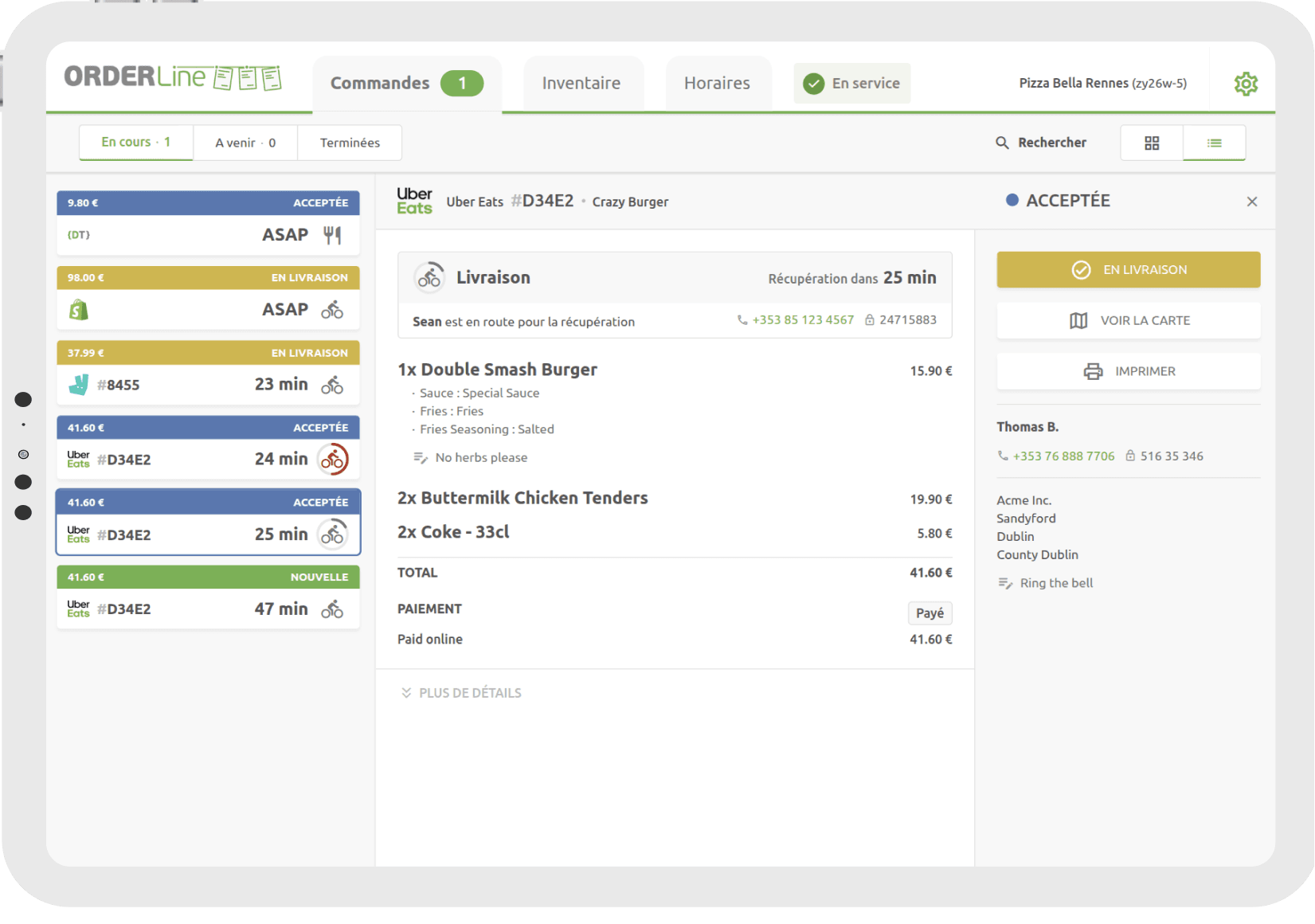Click the delivery bike icon on order #8455

click(332, 385)
